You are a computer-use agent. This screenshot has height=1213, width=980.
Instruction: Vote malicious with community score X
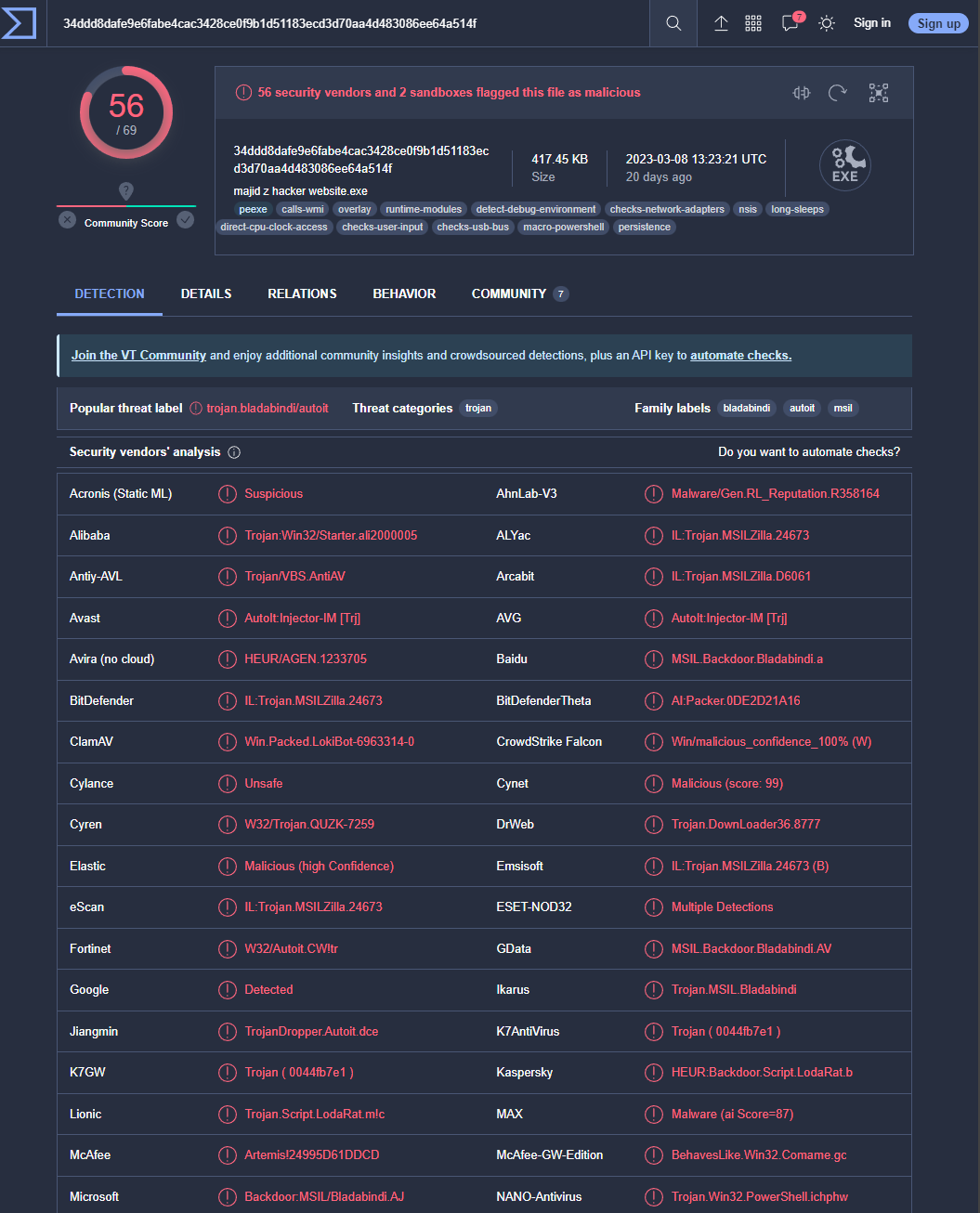[67, 219]
